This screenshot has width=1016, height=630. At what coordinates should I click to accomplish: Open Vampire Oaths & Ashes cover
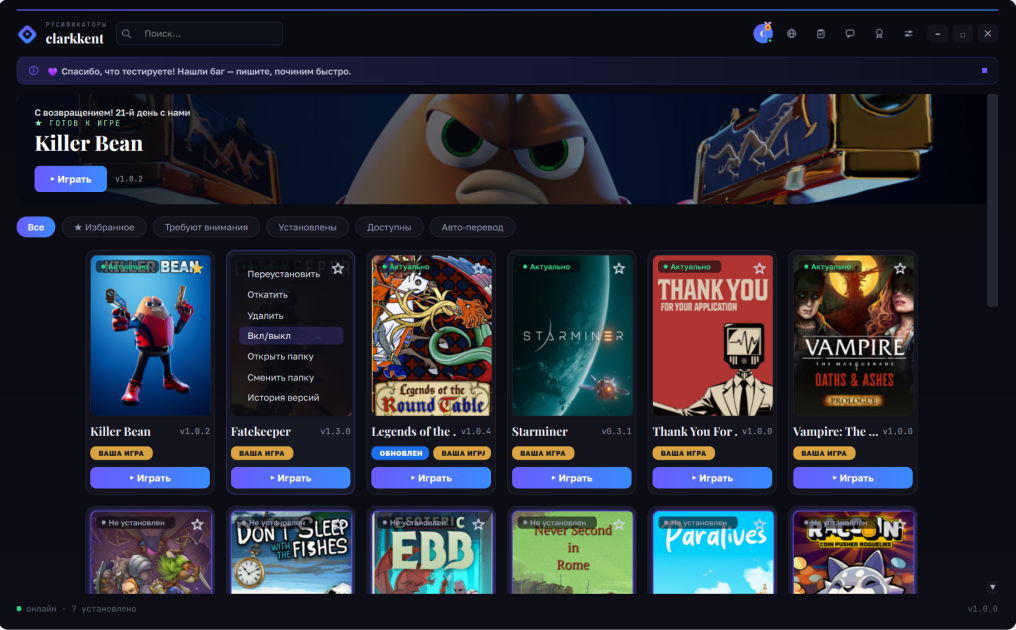click(x=853, y=335)
